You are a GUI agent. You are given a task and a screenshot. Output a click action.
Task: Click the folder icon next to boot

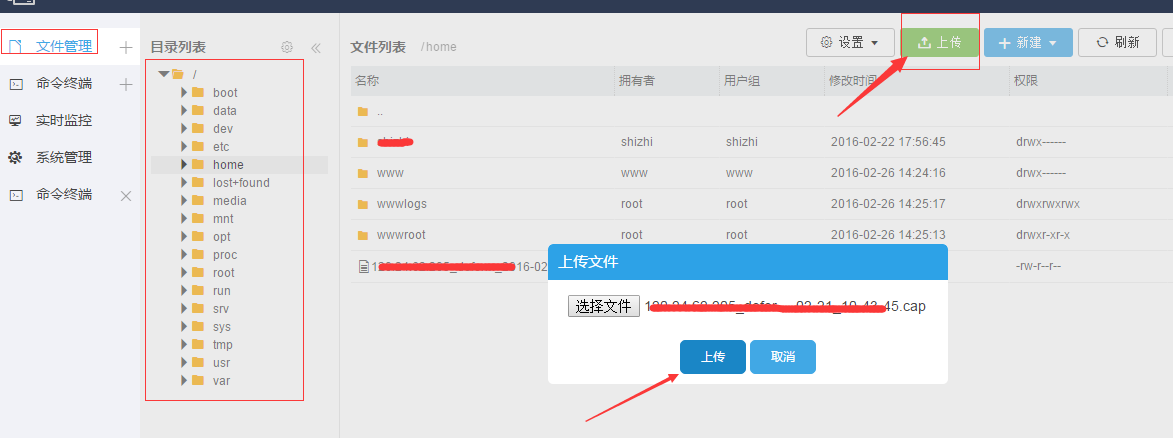tap(197, 92)
